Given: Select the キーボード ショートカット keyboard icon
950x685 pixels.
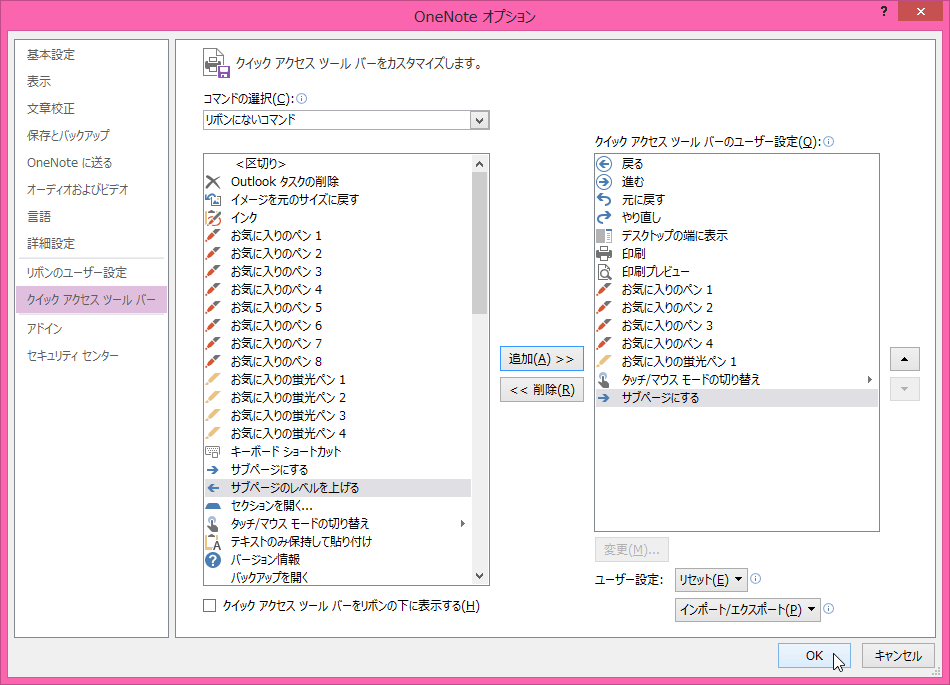Looking at the screenshot, I should (213, 451).
